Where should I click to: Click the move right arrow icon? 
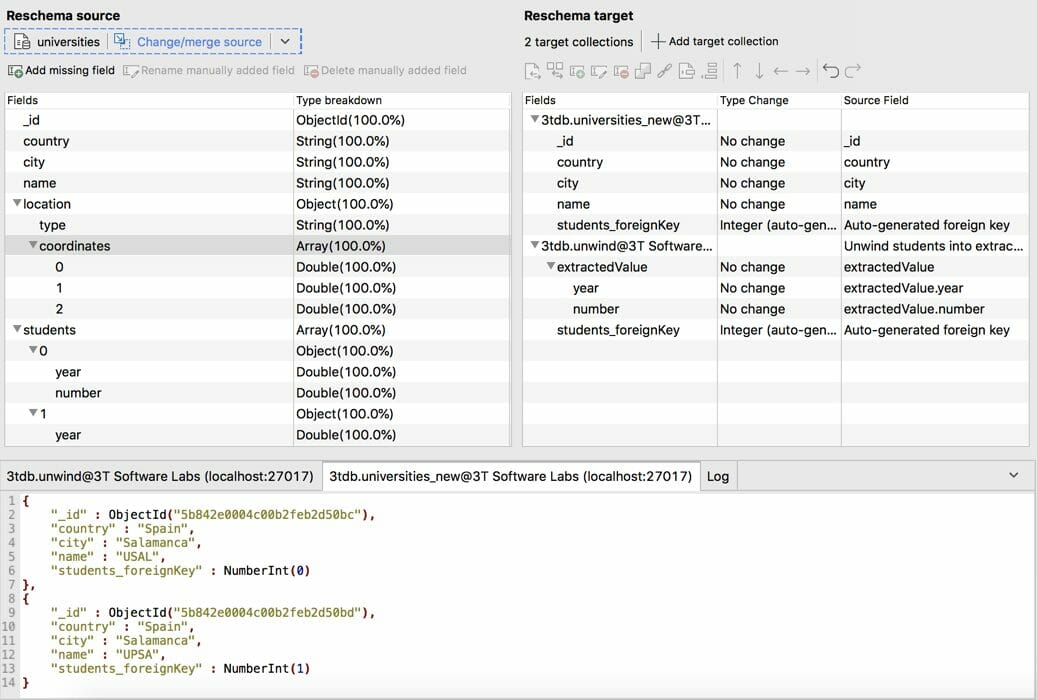[x=803, y=71]
